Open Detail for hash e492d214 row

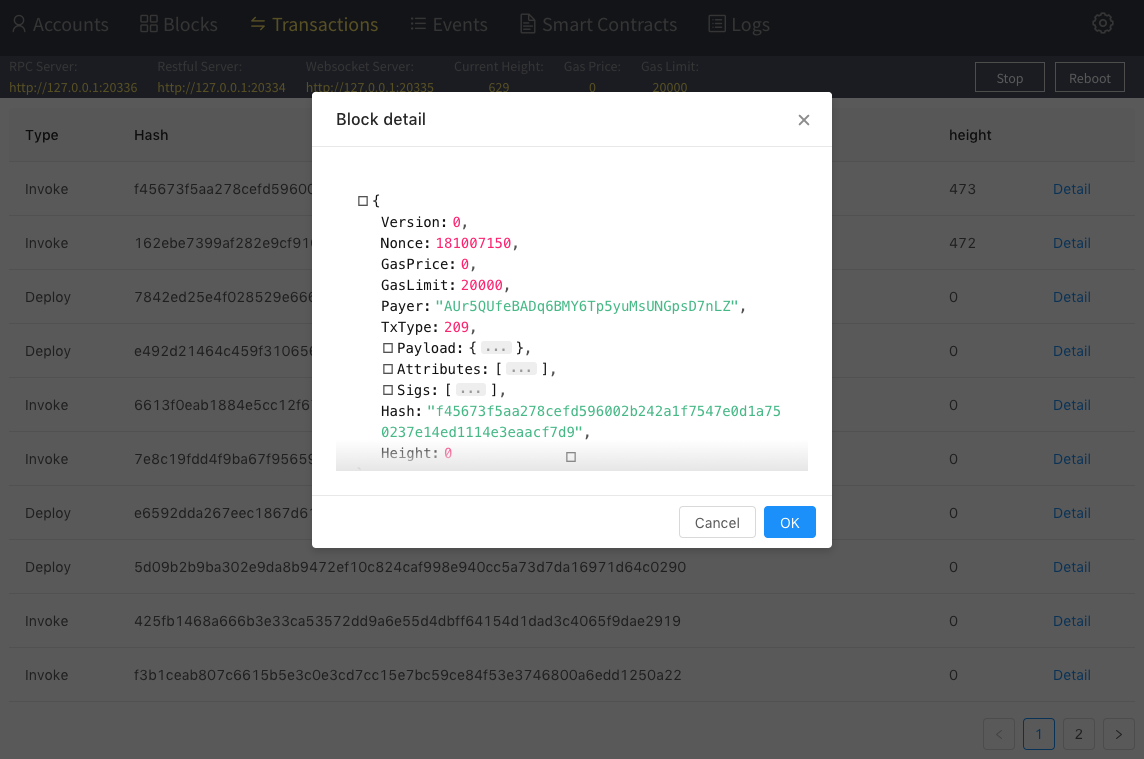(1071, 351)
